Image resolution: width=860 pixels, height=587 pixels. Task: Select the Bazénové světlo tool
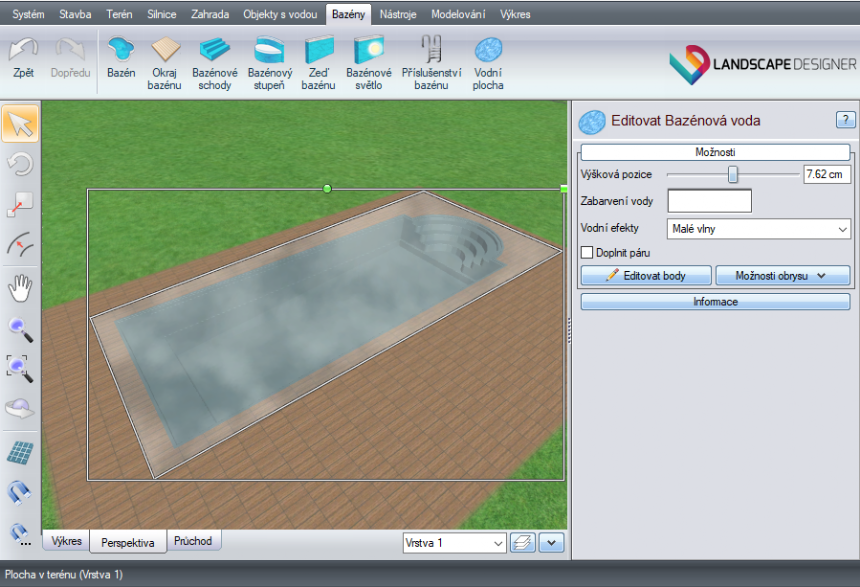[x=369, y=63]
